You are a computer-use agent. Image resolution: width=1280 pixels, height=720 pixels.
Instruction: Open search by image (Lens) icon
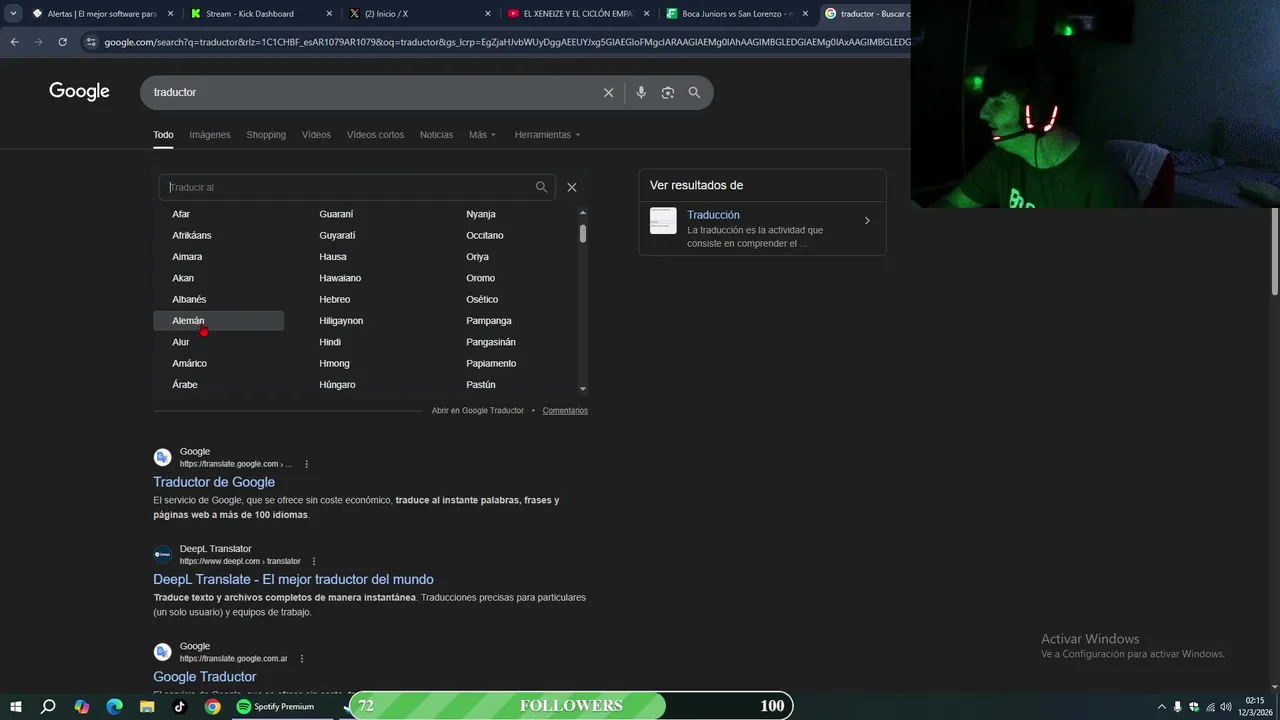click(667, 92)
